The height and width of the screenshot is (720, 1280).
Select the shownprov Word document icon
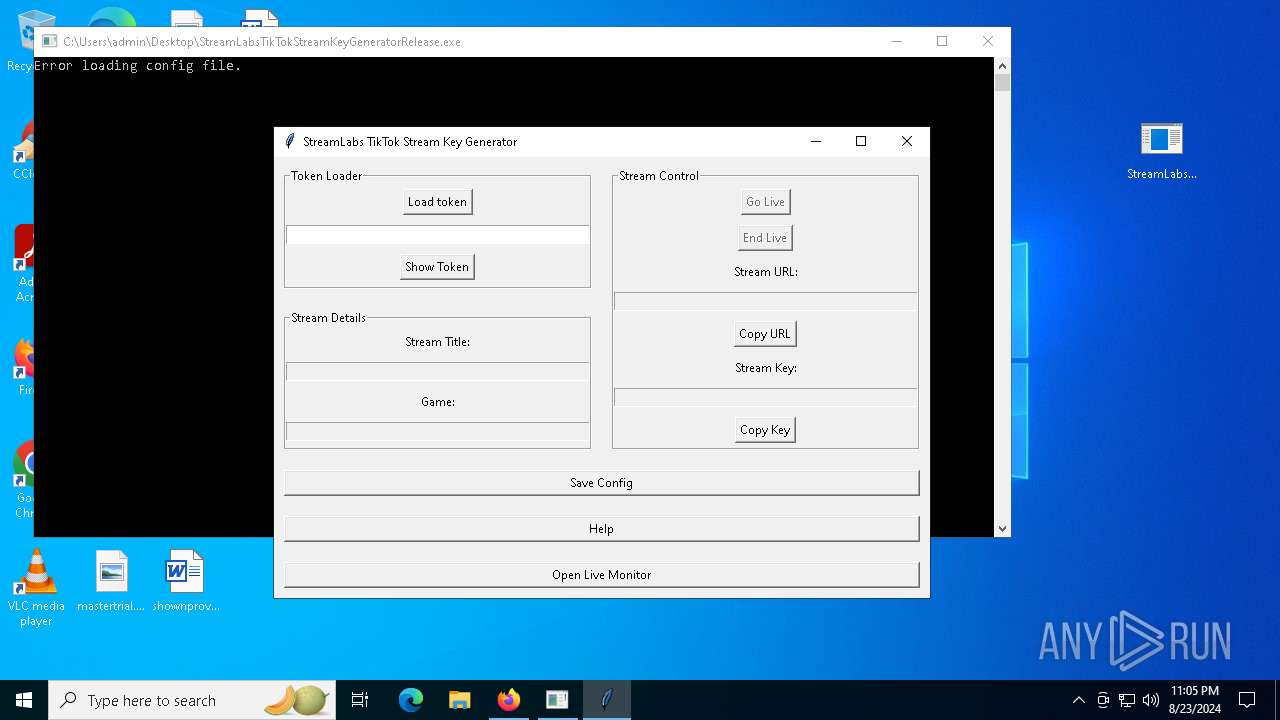click(185, 581)
